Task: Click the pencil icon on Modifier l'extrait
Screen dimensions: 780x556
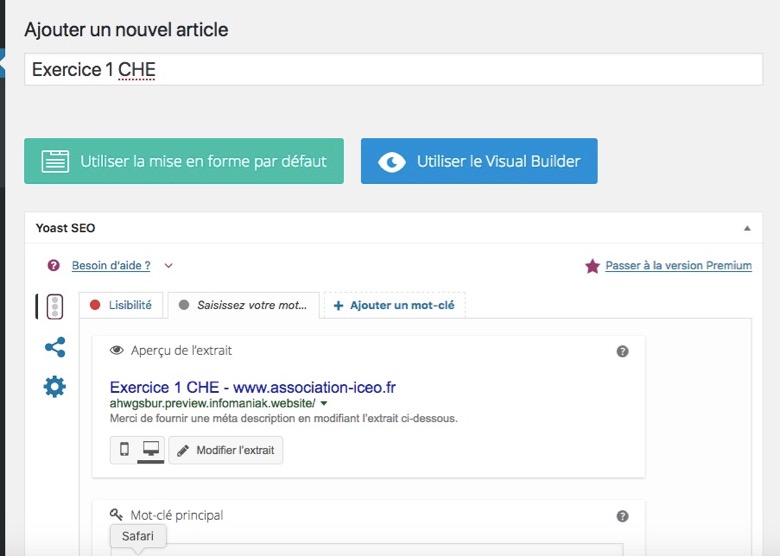Action: click(183, 451)
